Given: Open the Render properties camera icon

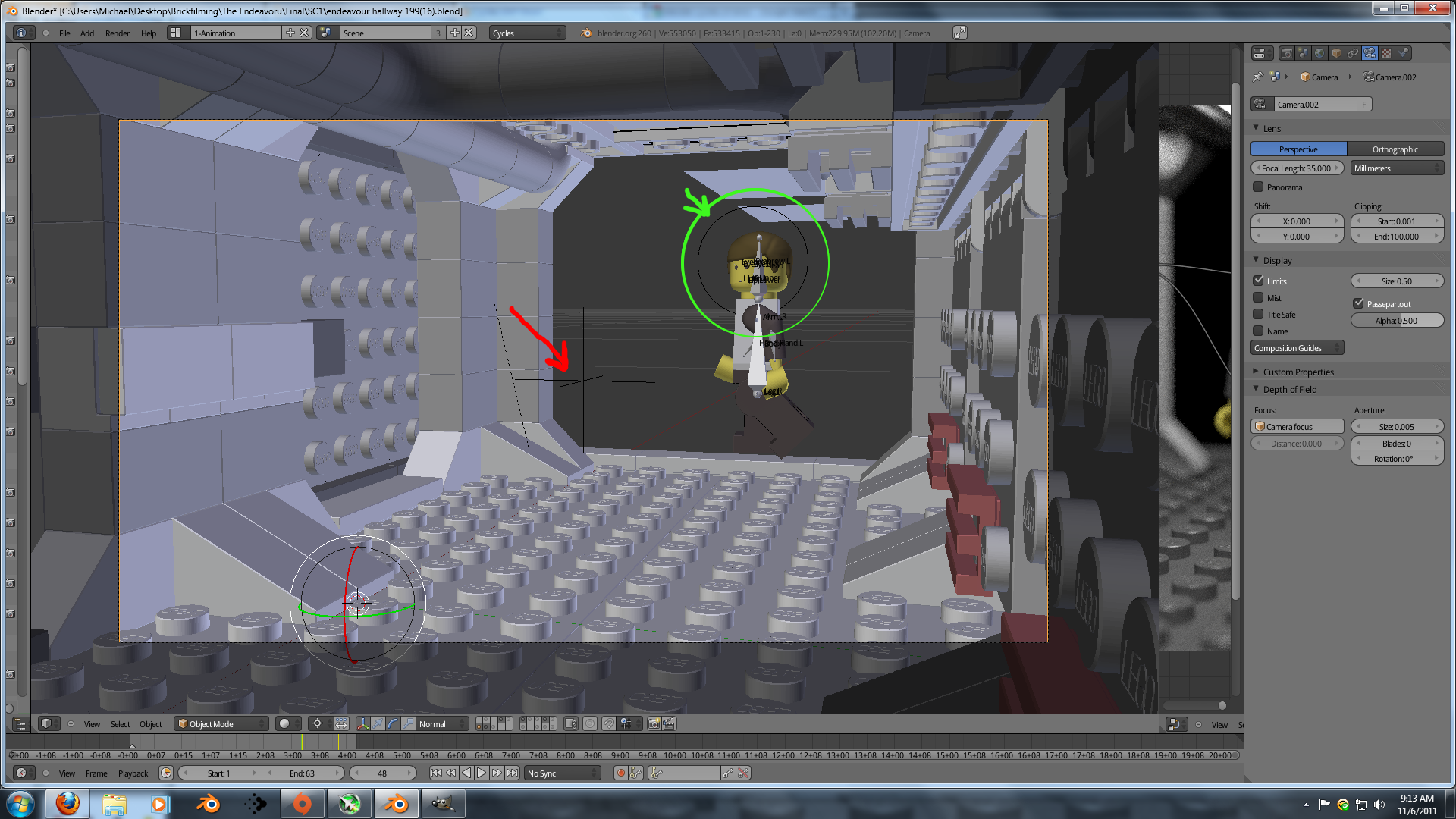Looking at the screenshot, I should click(x=1287, y=53).
